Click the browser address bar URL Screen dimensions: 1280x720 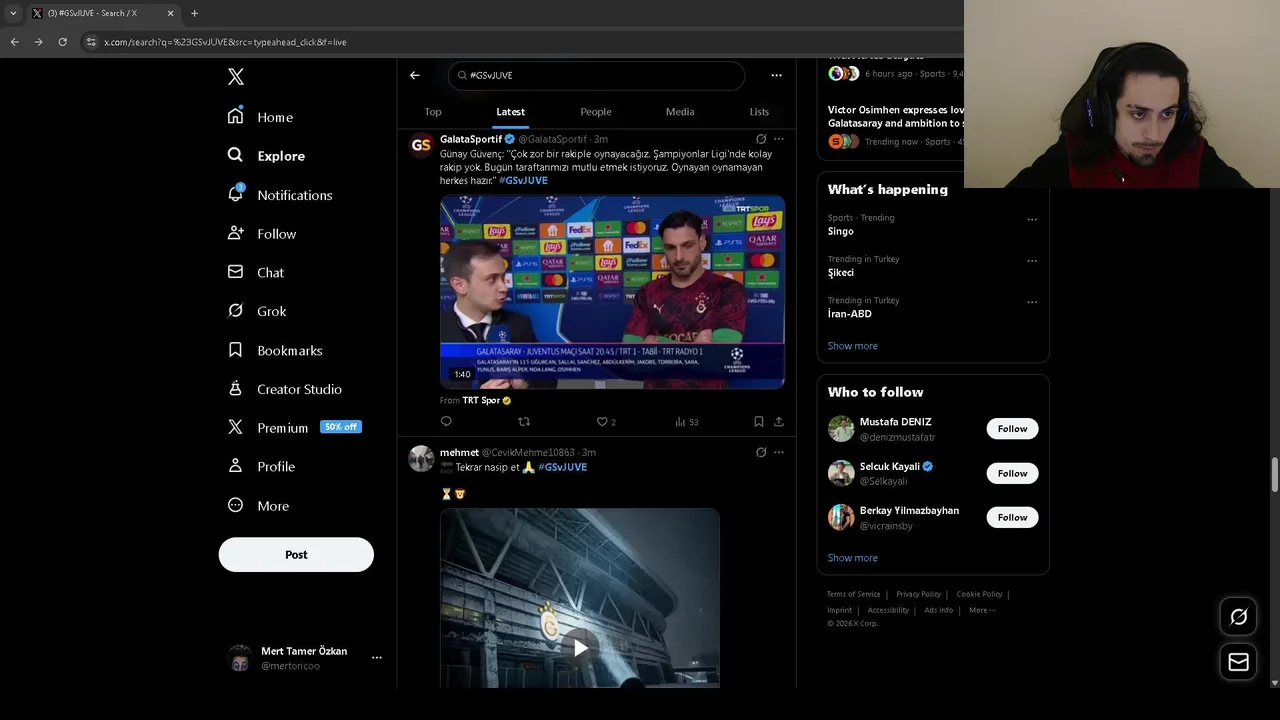pos(225,42)
